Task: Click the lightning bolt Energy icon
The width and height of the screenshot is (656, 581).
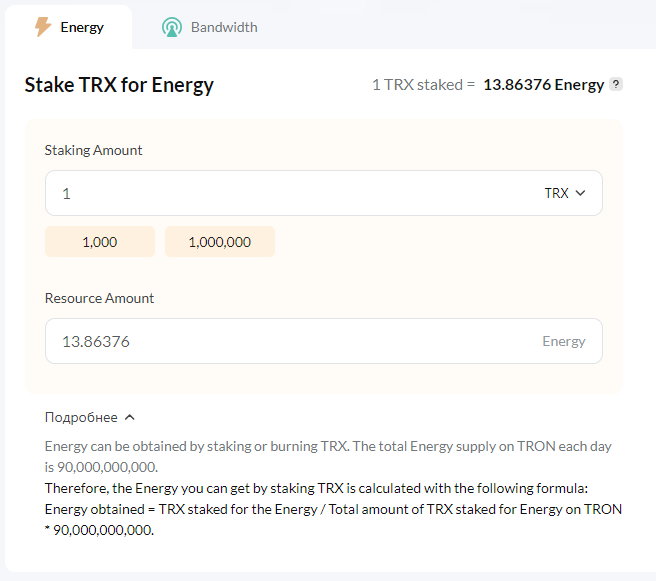Action: [x=43, y=27]
